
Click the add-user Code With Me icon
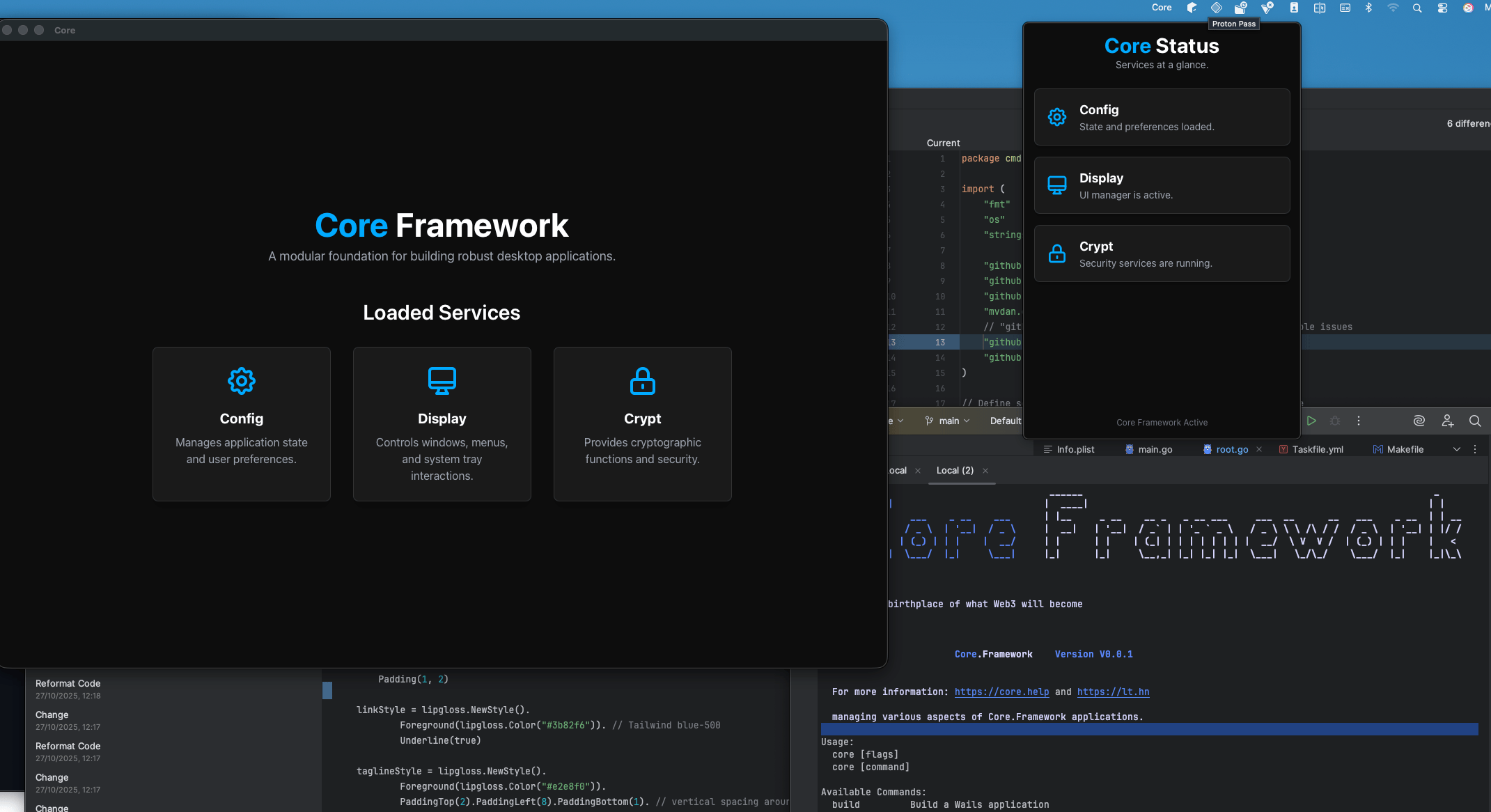tap(1448, 421)
